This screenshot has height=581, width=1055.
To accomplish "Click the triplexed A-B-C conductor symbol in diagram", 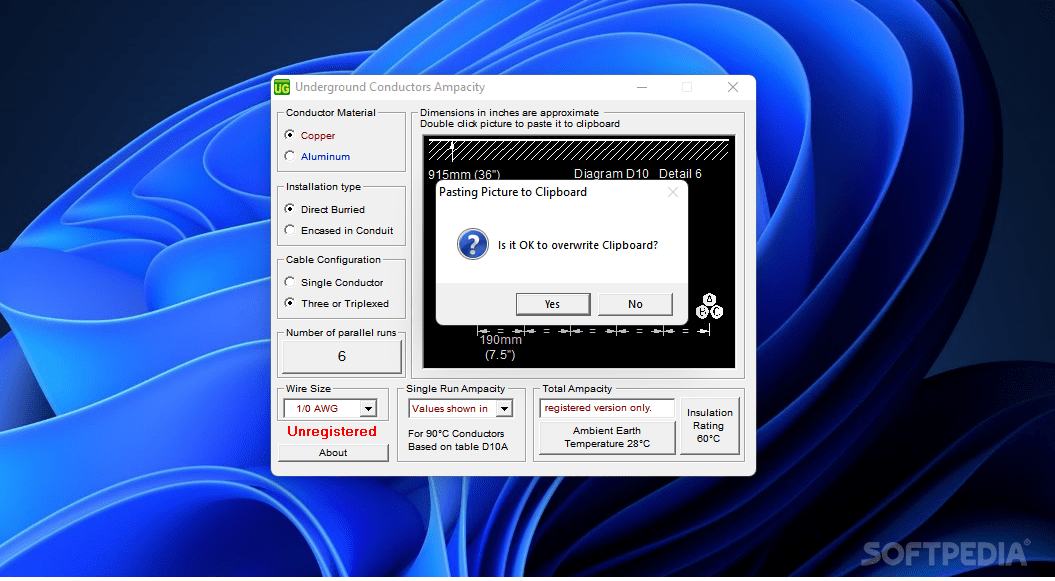I will click(x=709, y=307).
